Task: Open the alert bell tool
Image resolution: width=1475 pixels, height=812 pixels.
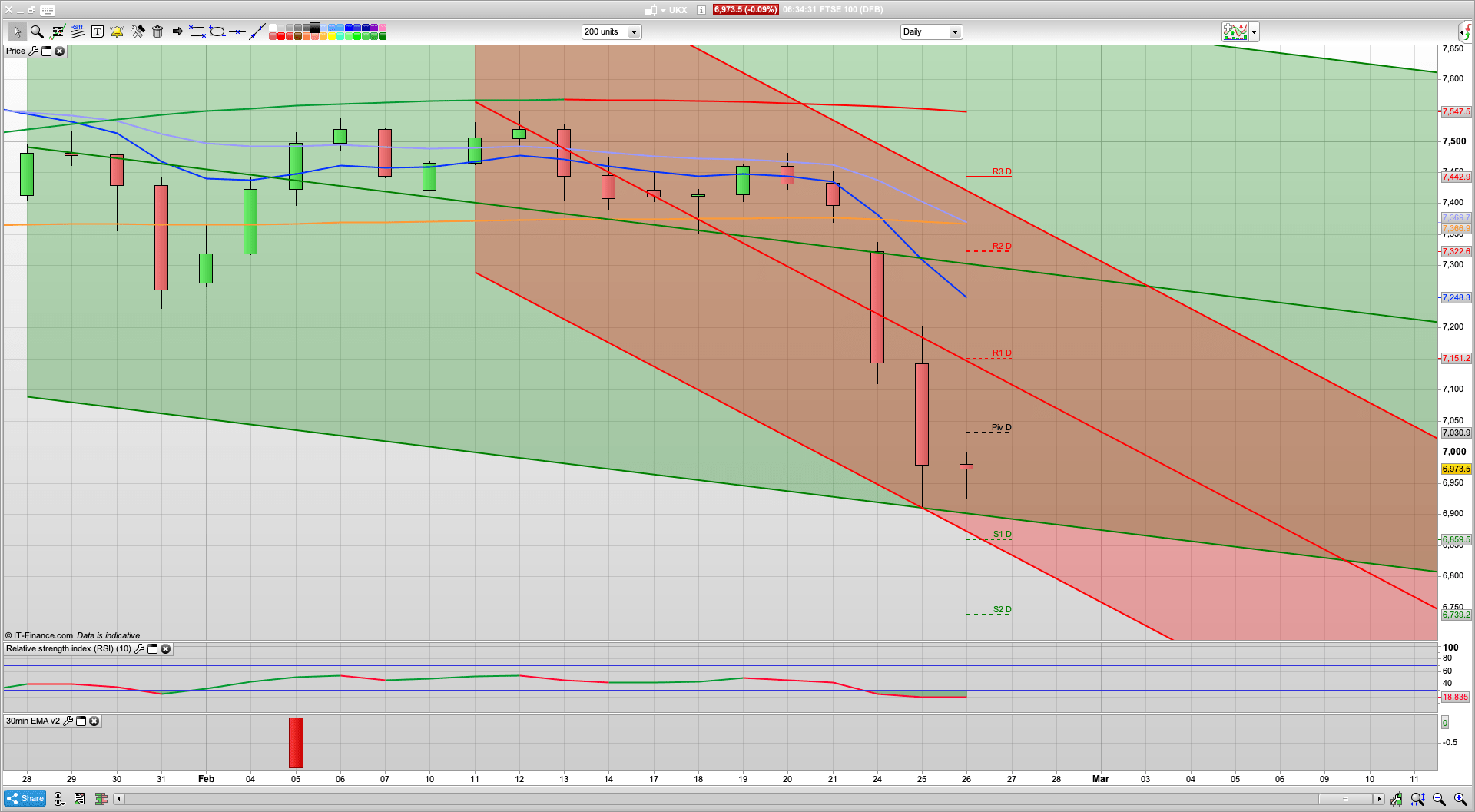Action: 117,31
